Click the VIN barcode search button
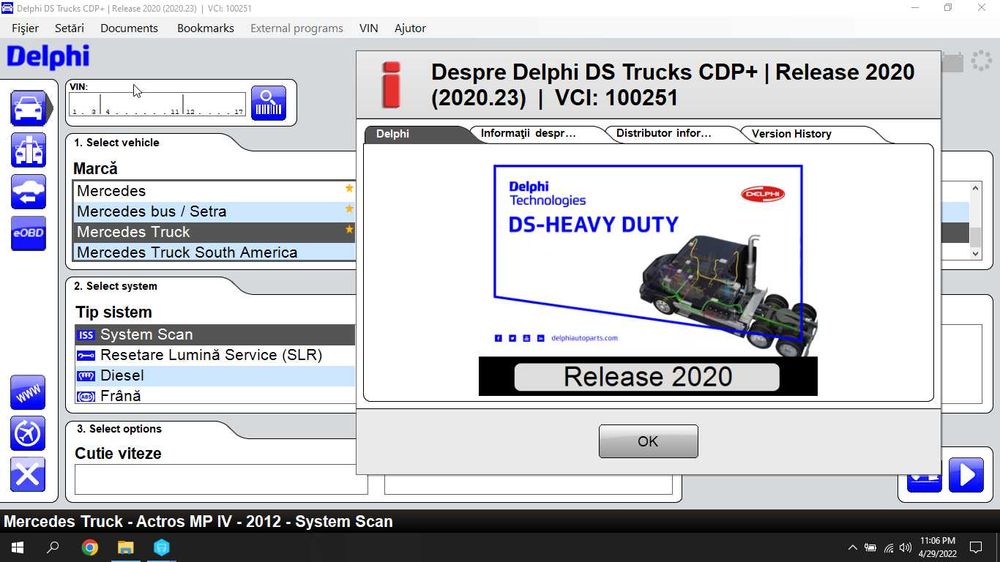Viewport: 1000px width, 562px height. pyautogui.click(x=268, y=103)
